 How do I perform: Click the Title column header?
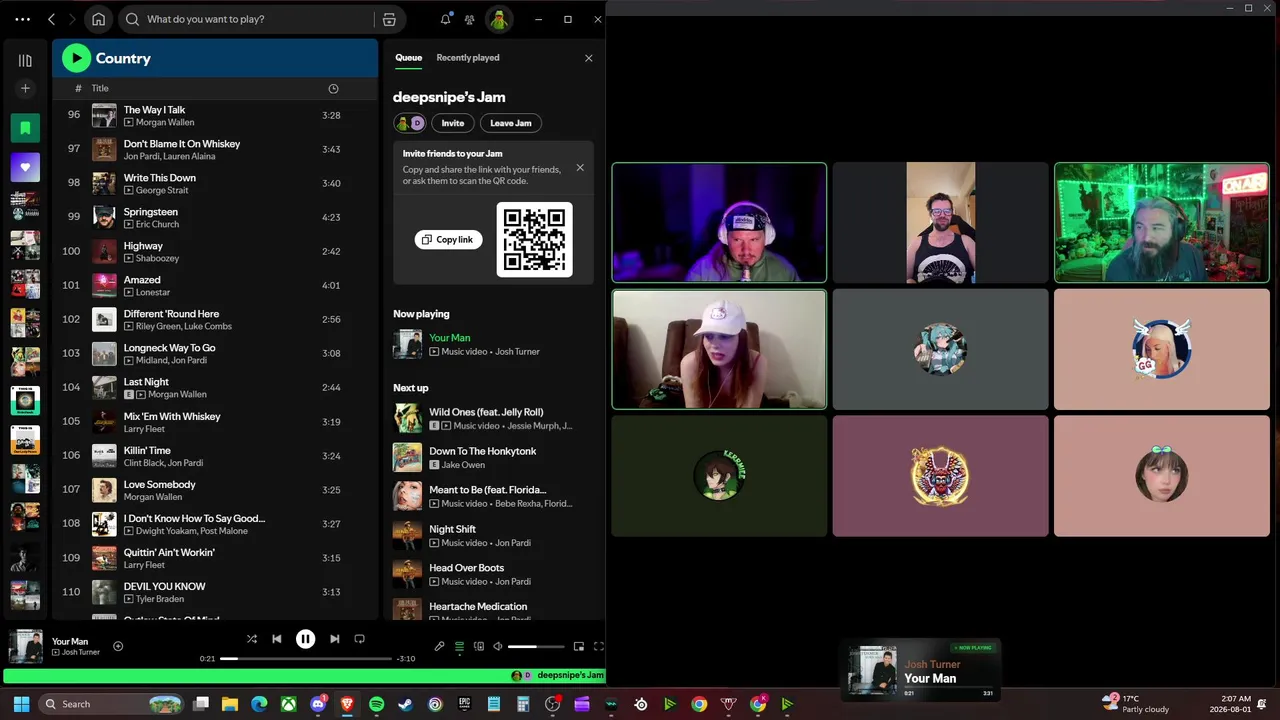pos(100,88)
